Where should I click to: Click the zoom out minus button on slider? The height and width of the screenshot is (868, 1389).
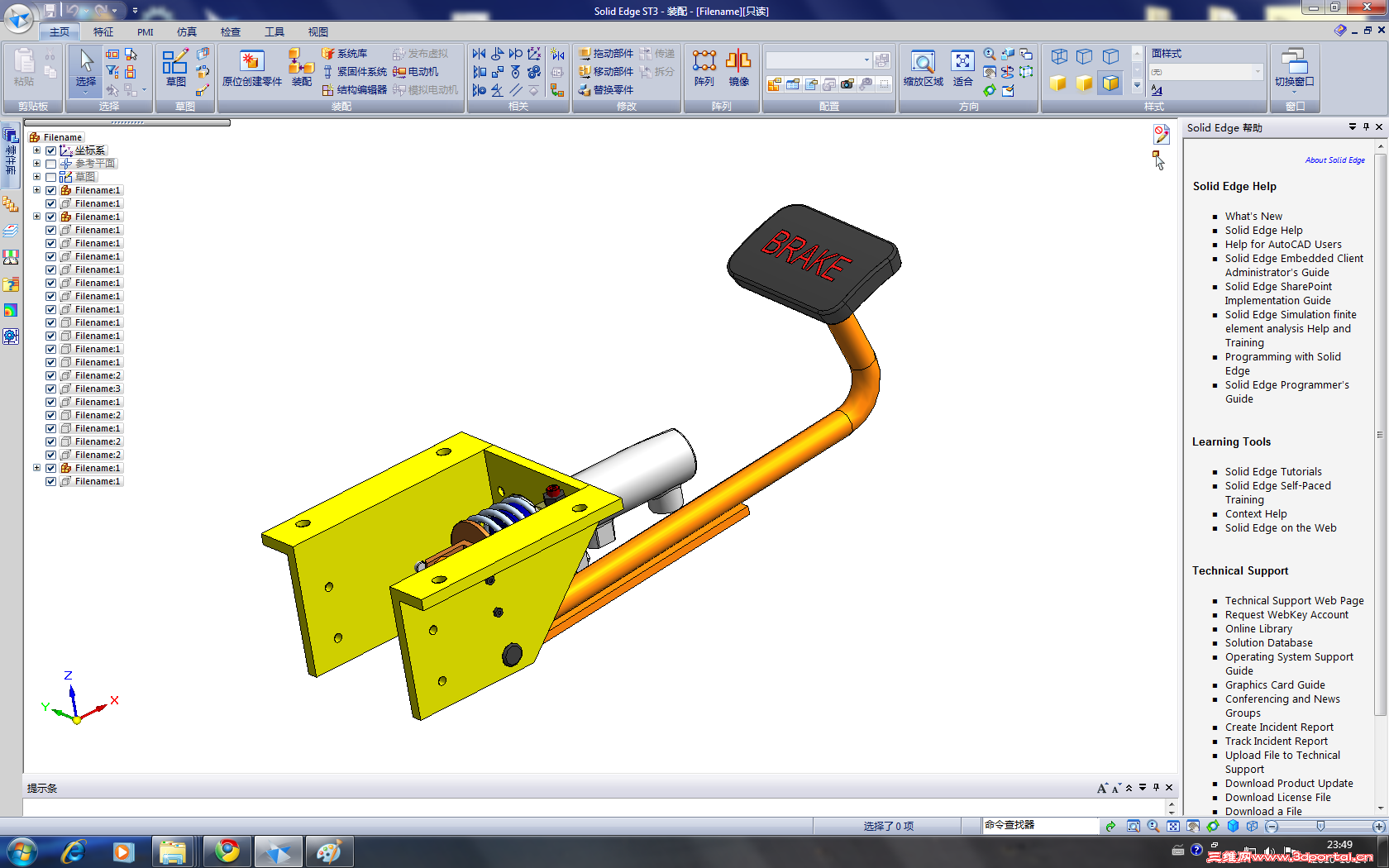click(x=1272, y=826)
